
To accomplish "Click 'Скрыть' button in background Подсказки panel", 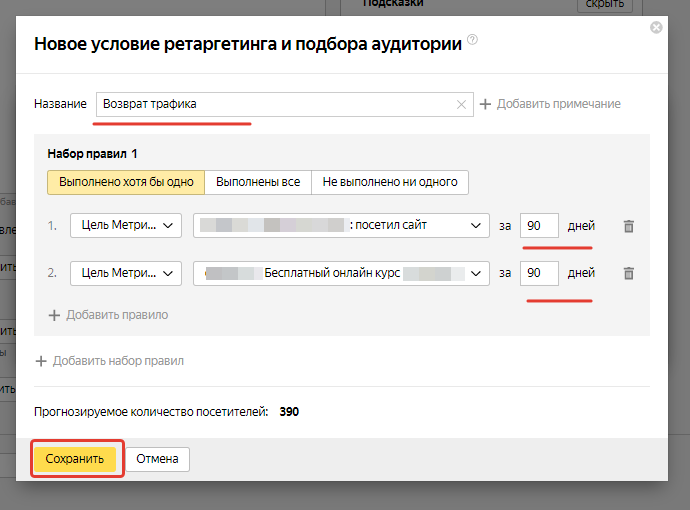I will point(605,4).
